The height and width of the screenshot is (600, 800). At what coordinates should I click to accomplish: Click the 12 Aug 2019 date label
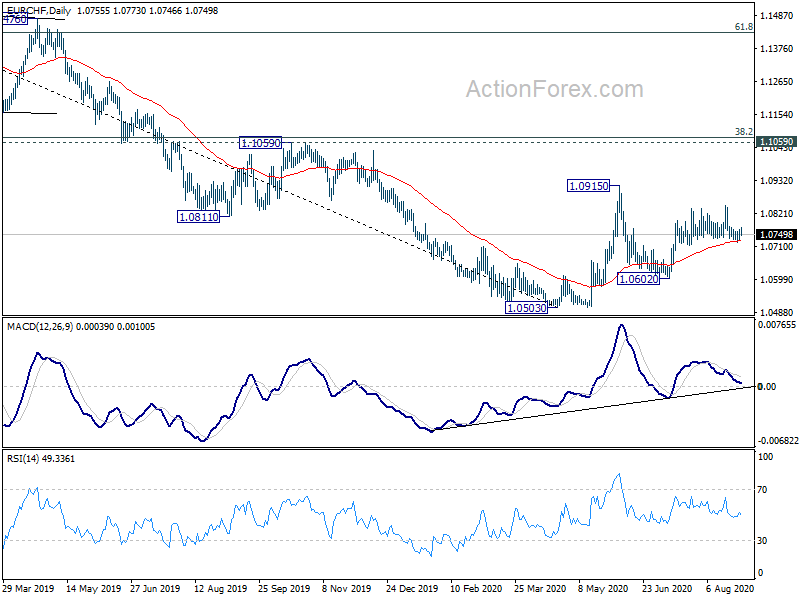(220, 588)
